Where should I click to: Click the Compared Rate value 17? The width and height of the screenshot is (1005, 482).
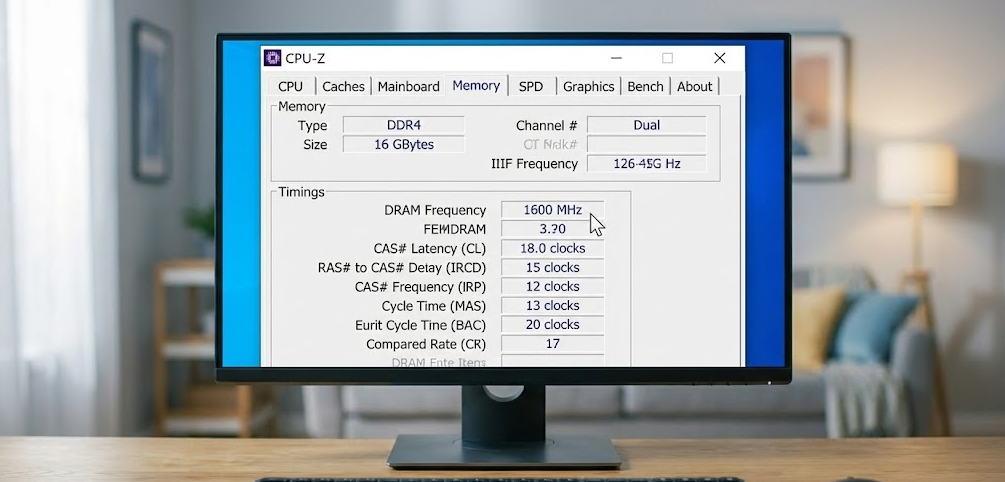(x=552, y=344)
